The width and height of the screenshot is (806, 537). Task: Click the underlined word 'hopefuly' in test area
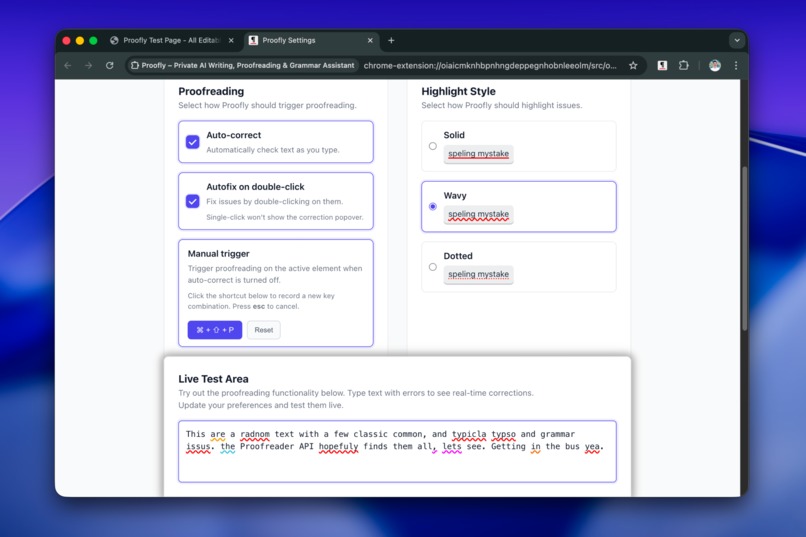(338, 447)
